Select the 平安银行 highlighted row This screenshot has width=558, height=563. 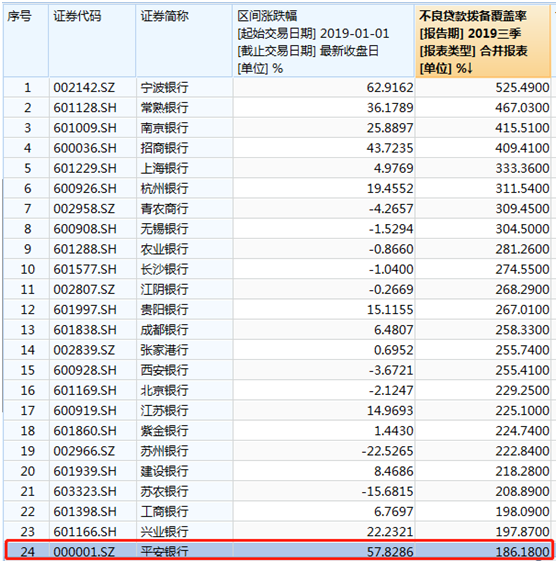pyautogui.click(x=278, y=551)
